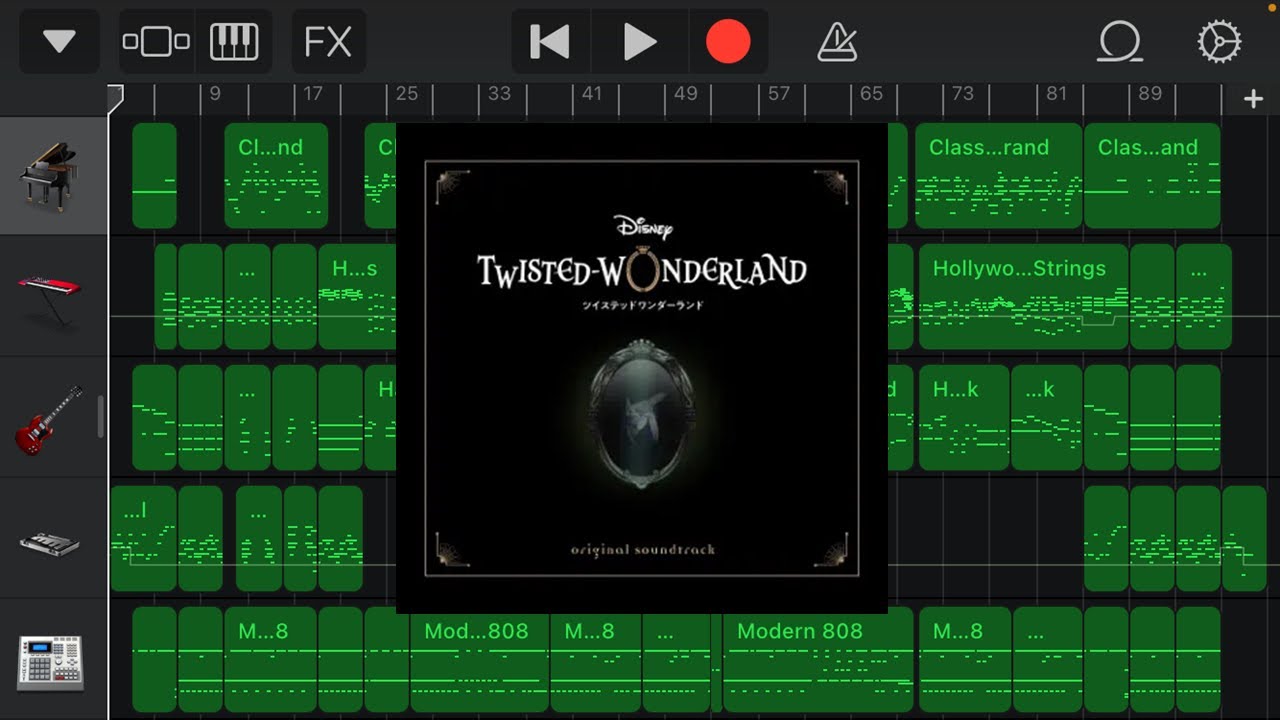
Task: Click bar 89 on the ruler
Action: (1150, 94)
